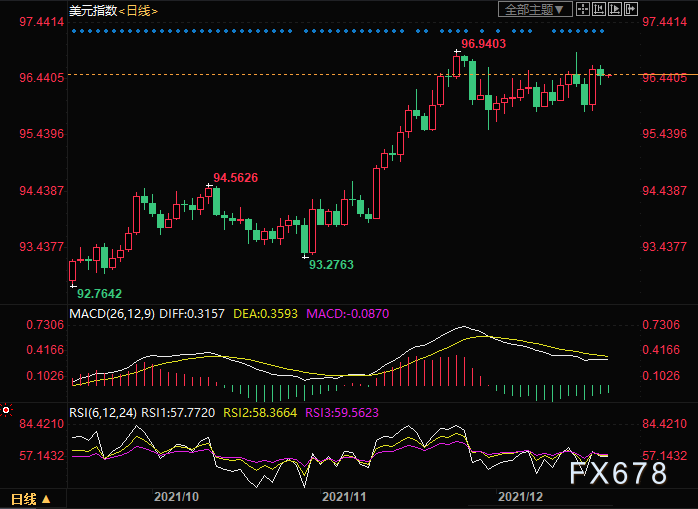Click the 0.4166 MACD left axis value
Image resolution: width=698 pixels, height=509 pixels.
pos(45,350)
